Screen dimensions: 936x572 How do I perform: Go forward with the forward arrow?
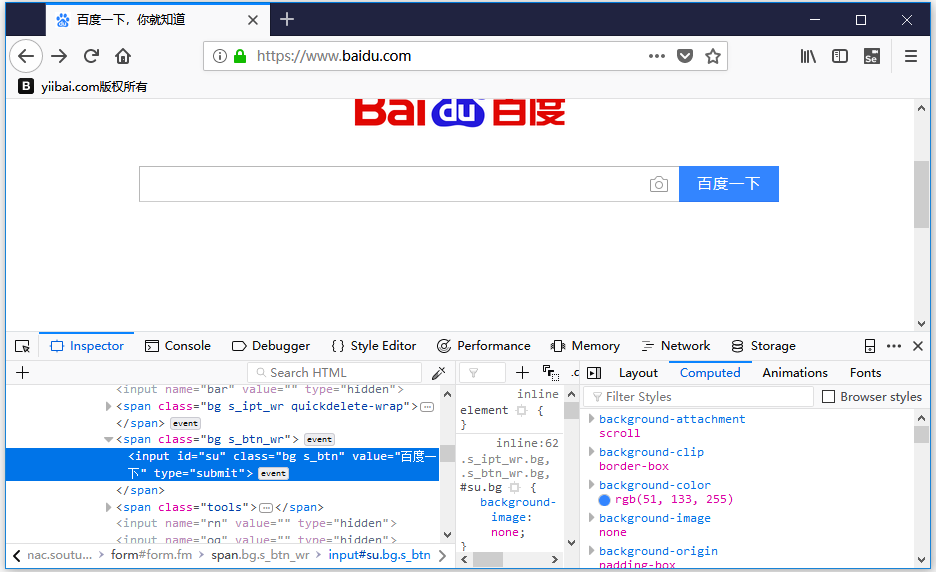coord(59,56)
